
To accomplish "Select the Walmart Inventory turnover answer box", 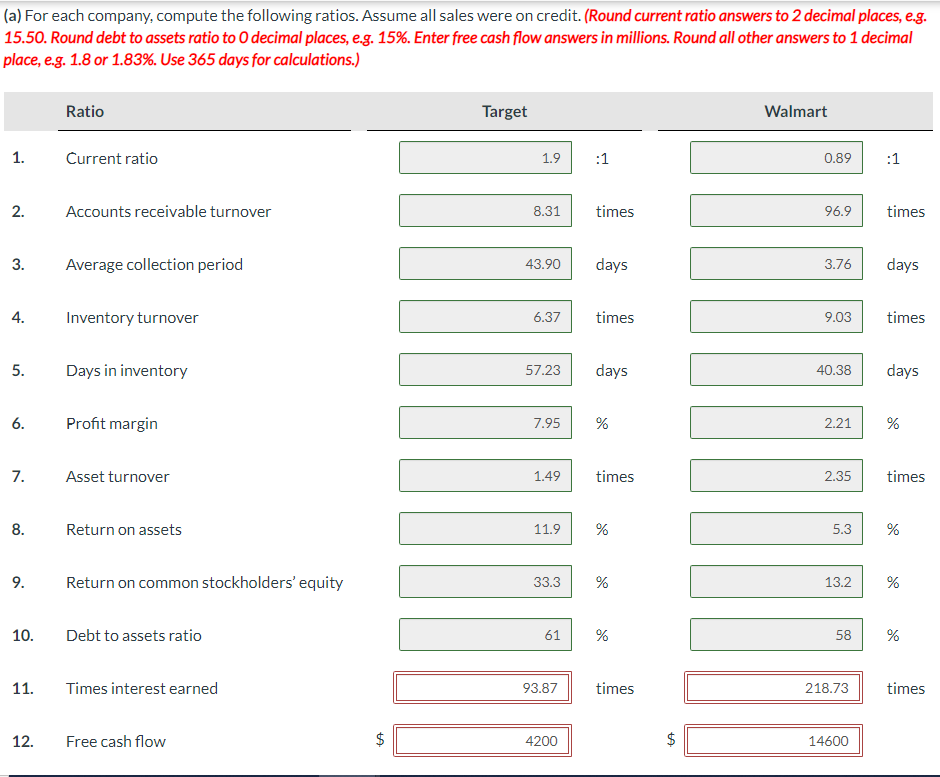I will point(776,316).
